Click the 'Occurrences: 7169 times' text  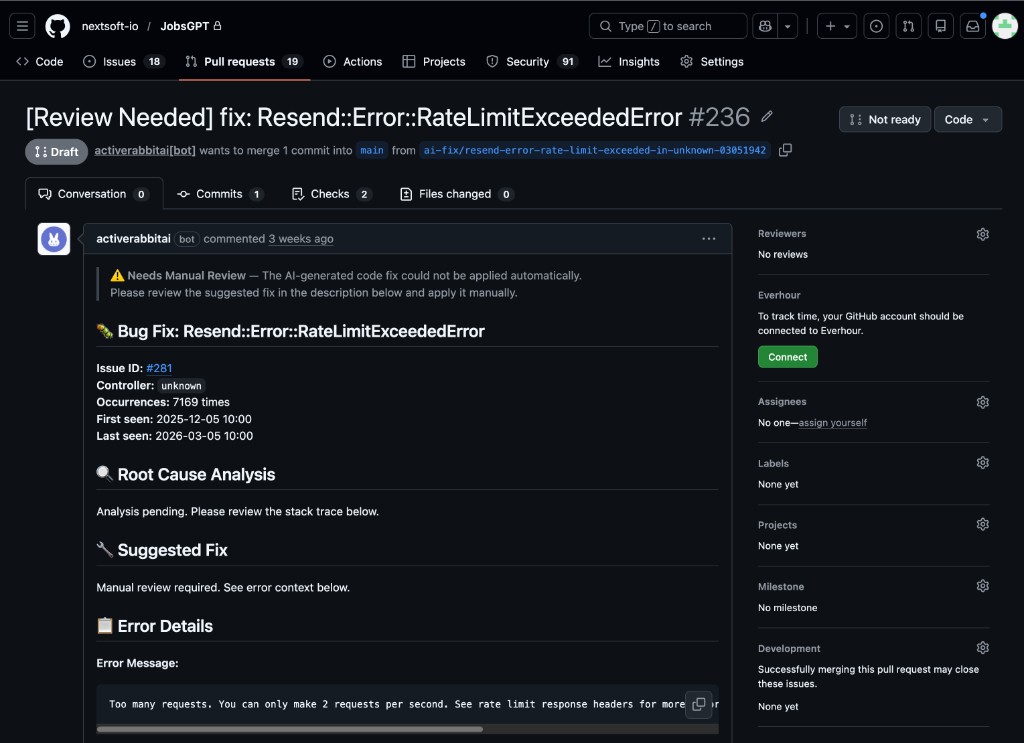tap(163, 402)
